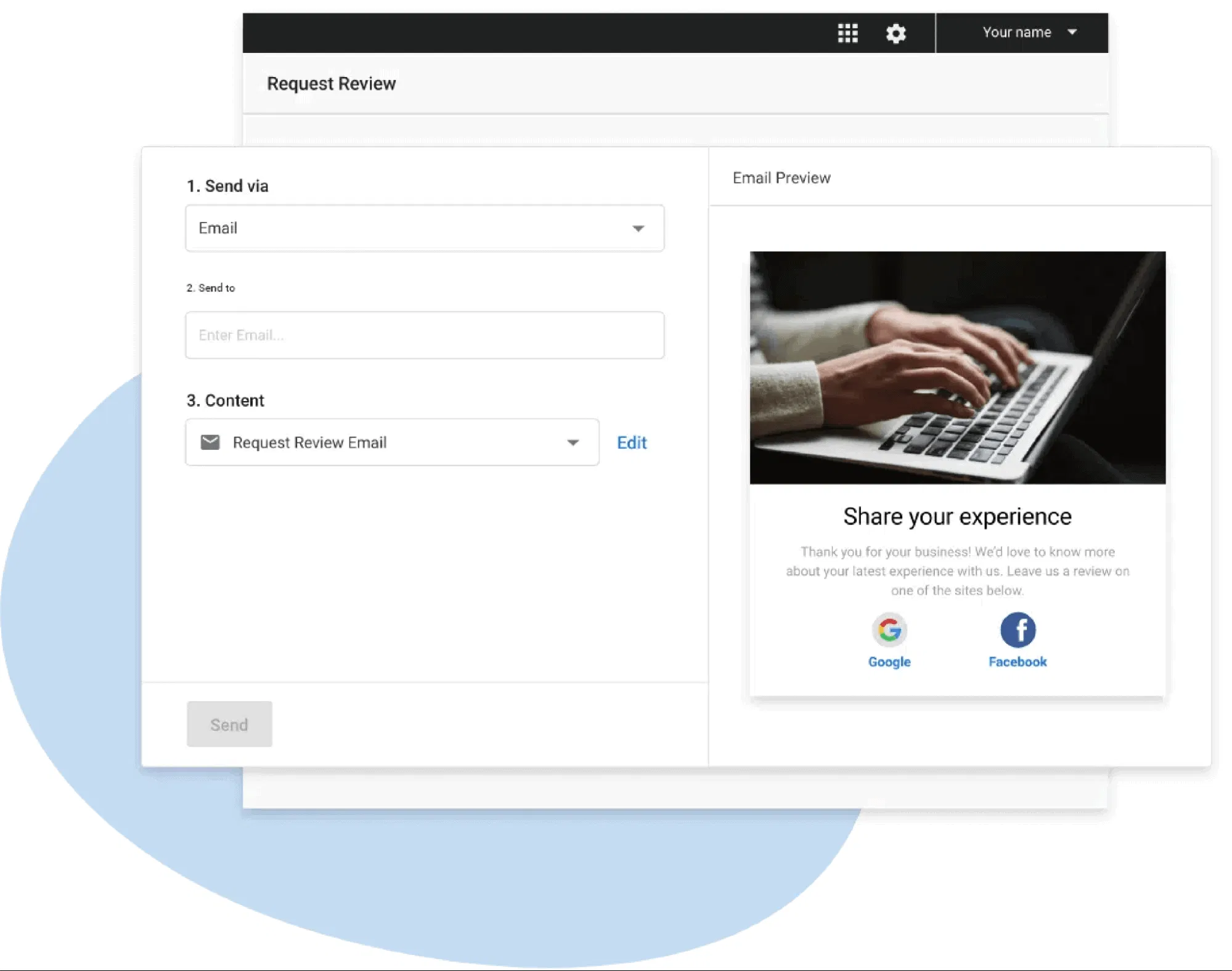Click the Email Preview panel header
Viewport: 1232px width, 971px height.
pos(781,178)
